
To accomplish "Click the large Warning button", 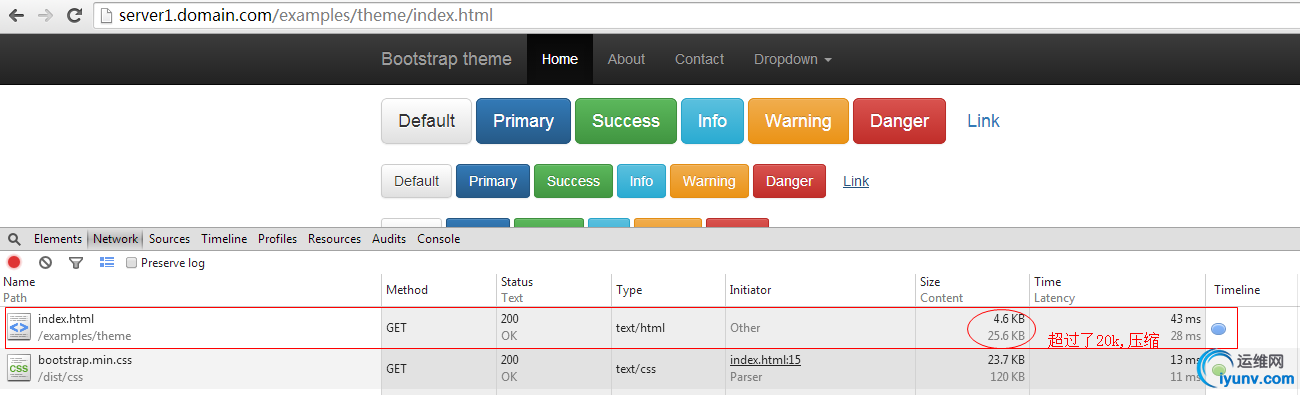I will click(x=798, y=121).
